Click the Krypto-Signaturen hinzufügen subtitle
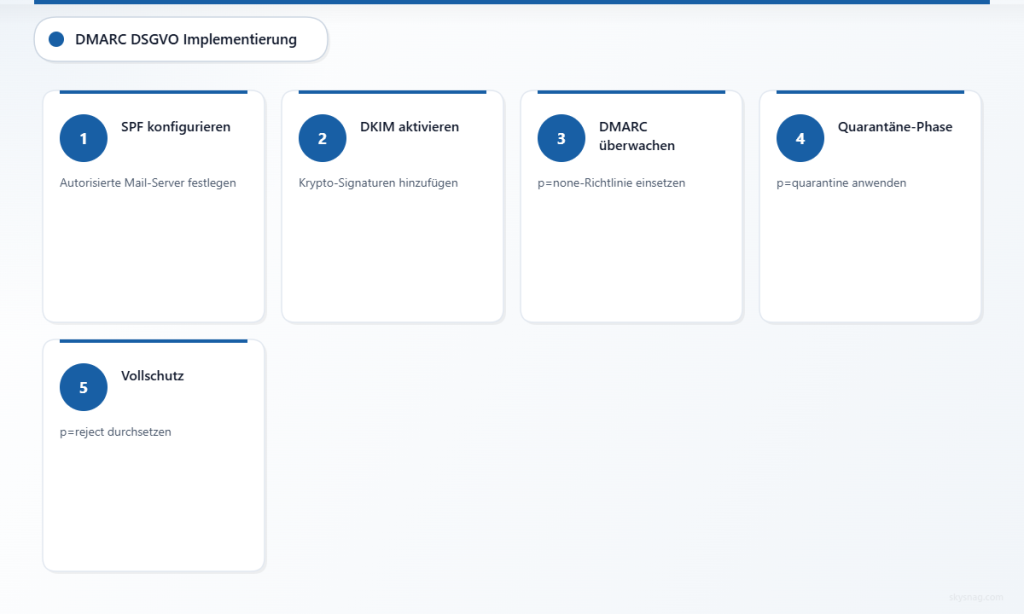 pyautogui.click(x=379, y=183)
